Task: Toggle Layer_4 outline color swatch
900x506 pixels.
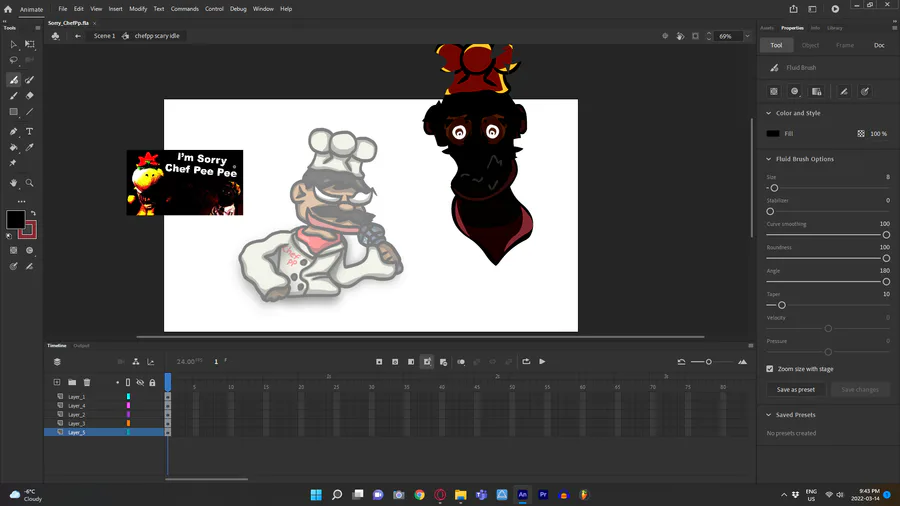Action: coord(128,406)
